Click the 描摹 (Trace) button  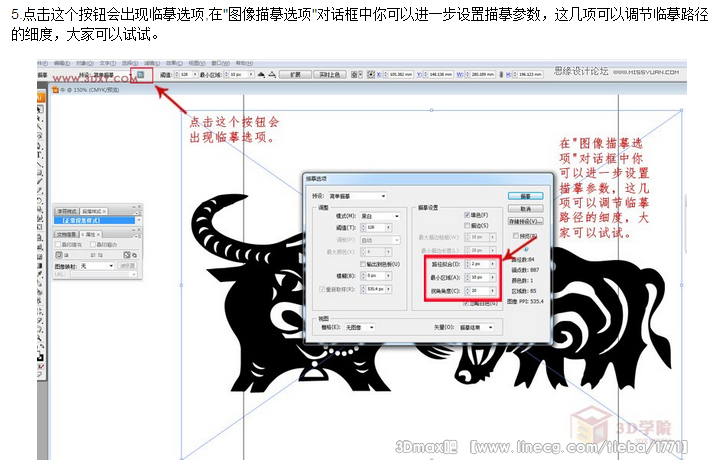point(525,196)
